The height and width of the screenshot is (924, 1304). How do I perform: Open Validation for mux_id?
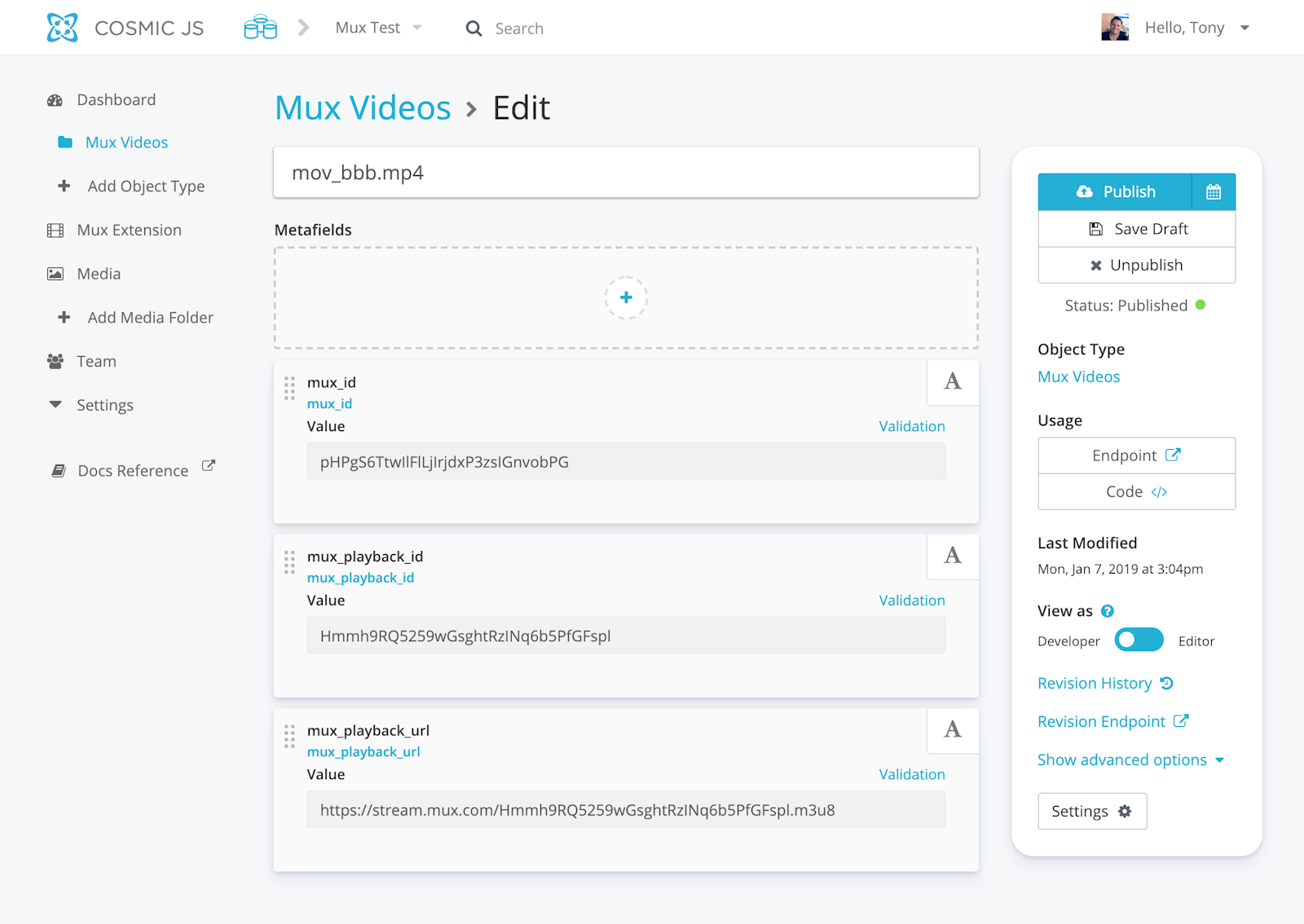[x=912, y=426]
